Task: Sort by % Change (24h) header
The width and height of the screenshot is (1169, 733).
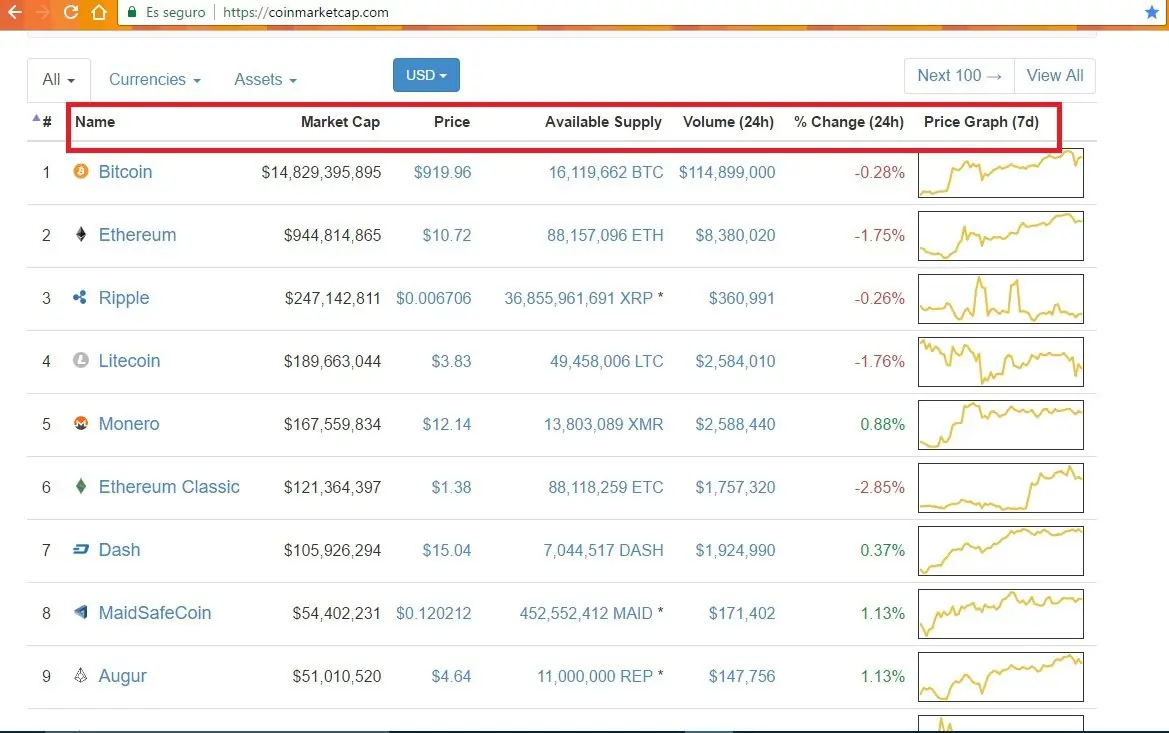Action: pyautogui.click(x=848, y=122)
